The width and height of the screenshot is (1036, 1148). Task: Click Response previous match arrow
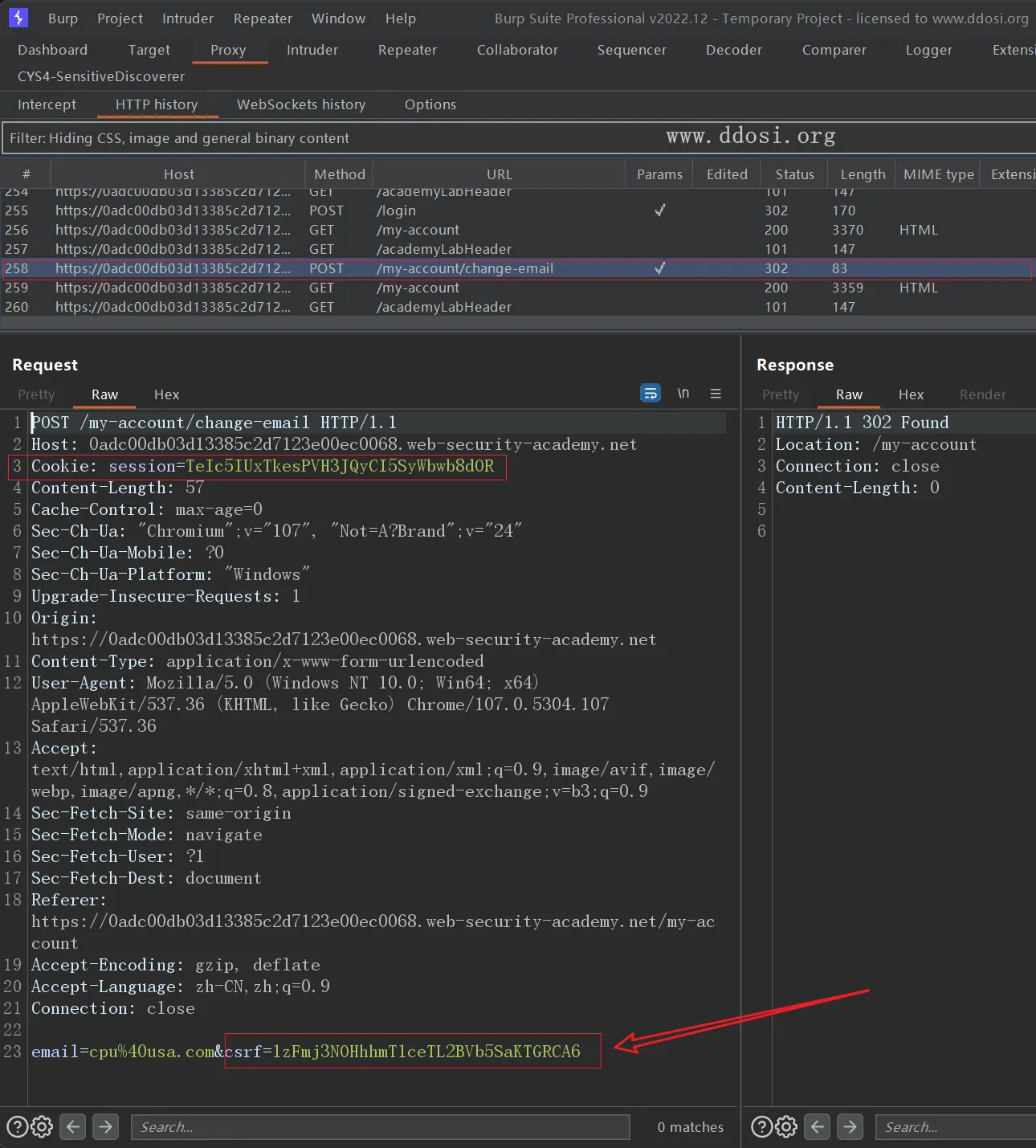pos(818,1126)
